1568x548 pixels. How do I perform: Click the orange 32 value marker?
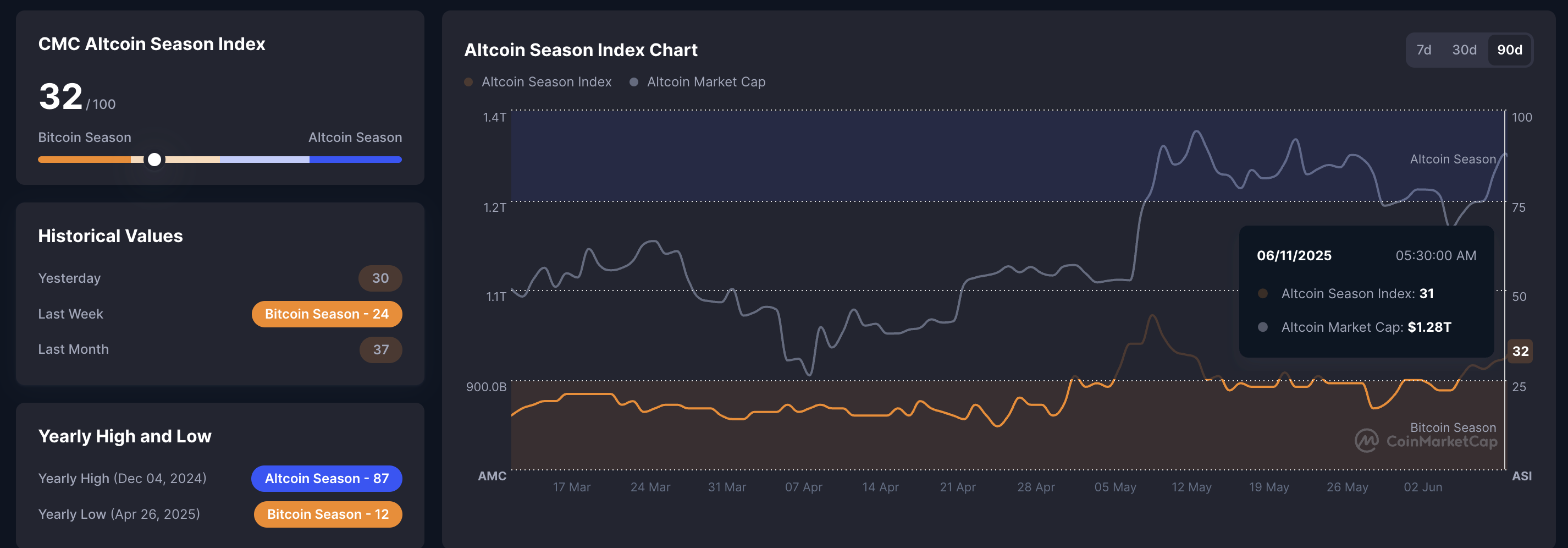(x=1520, y=352)
